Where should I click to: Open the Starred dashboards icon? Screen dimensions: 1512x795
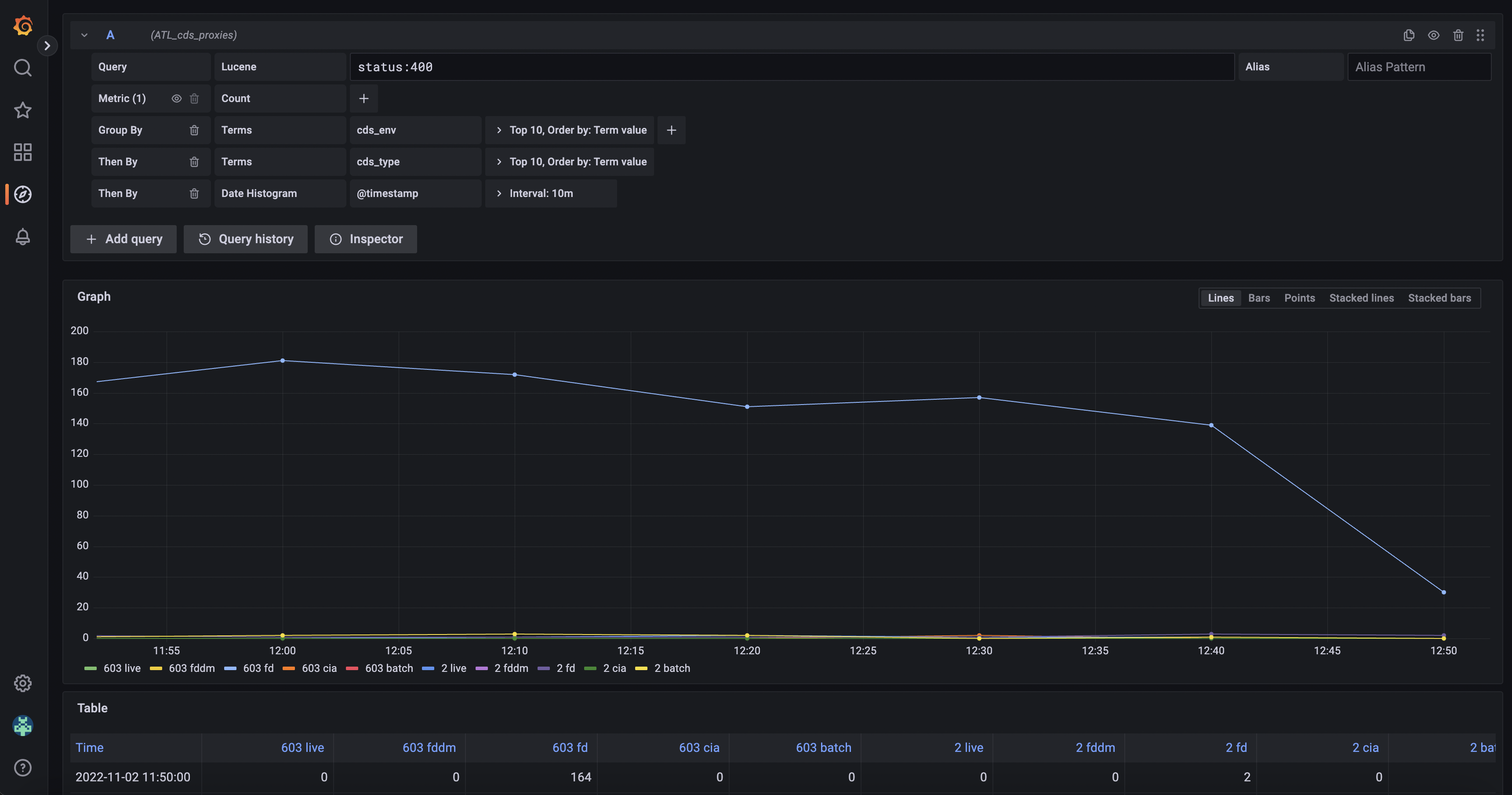coord(22,110)
